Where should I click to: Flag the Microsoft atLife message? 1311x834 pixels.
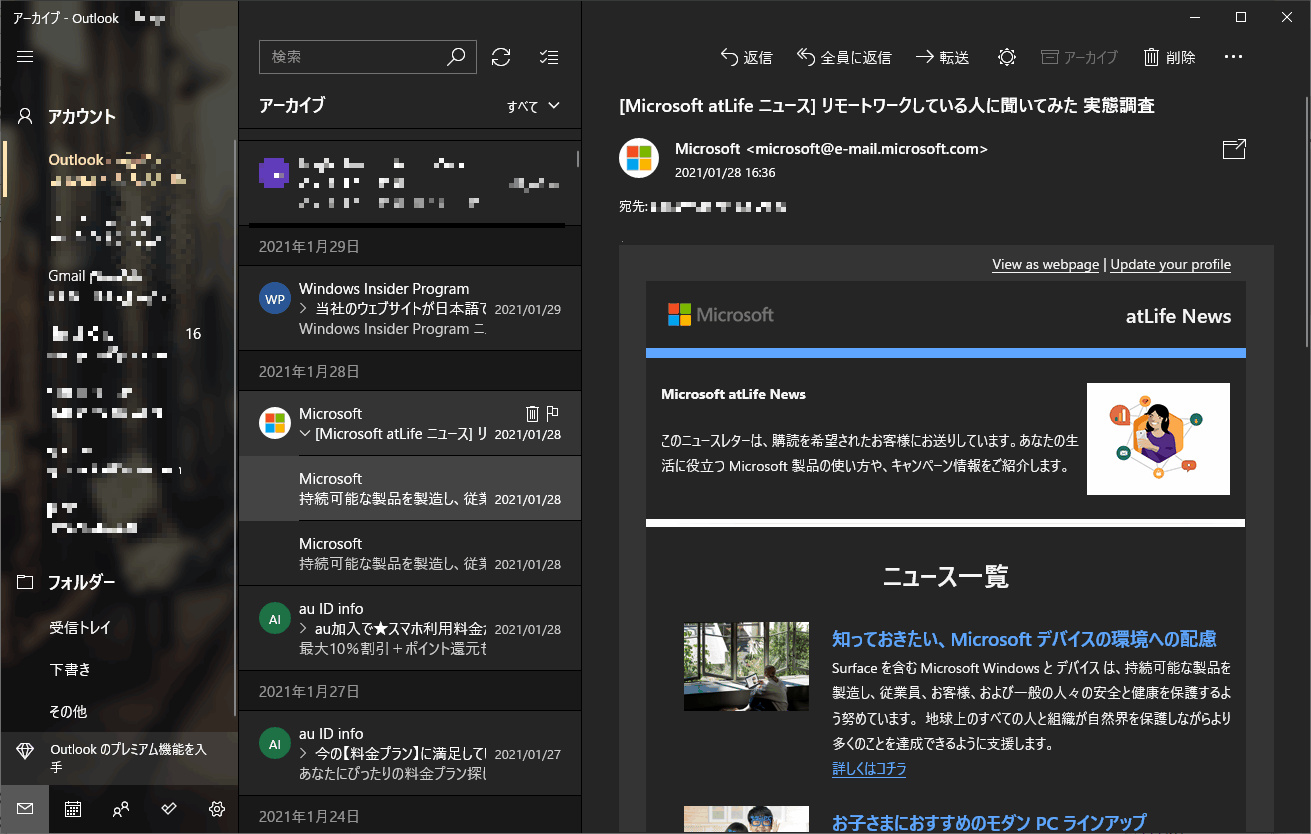(553, 413)
